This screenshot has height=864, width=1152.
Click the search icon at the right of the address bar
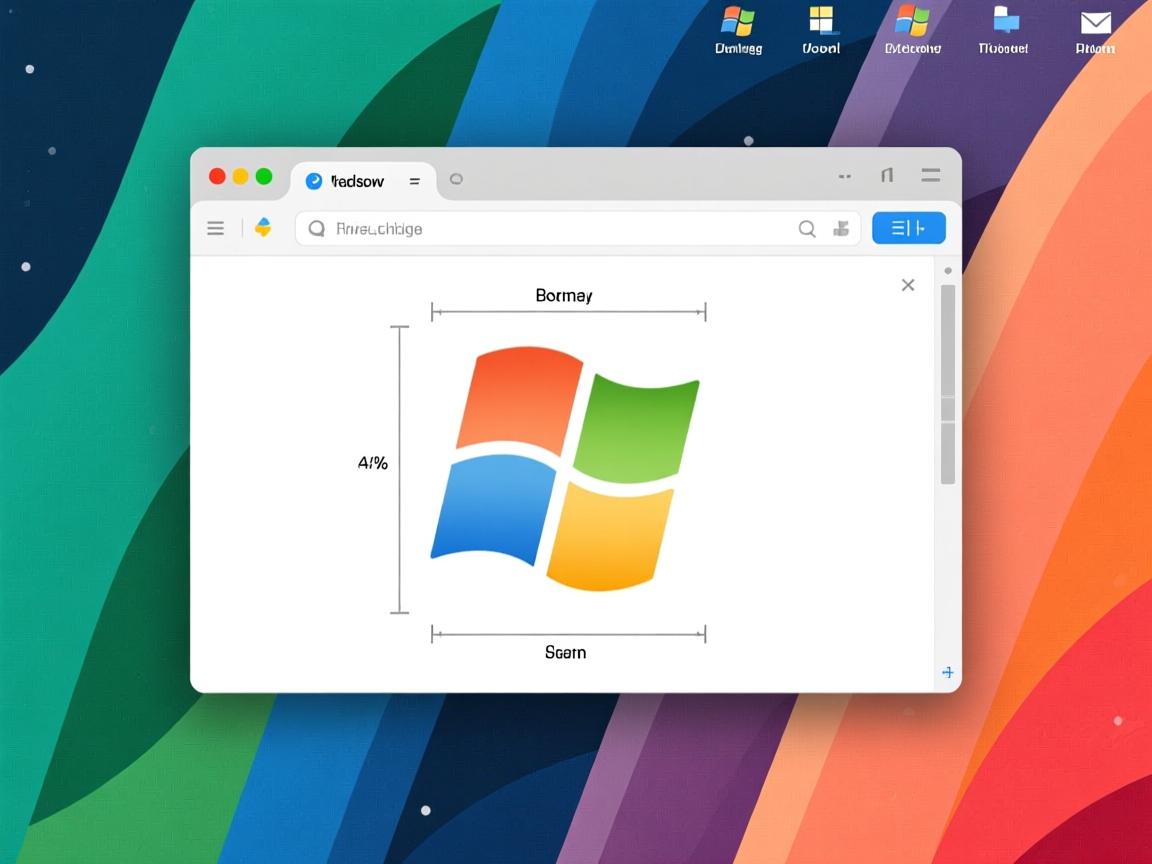click(x=807, y=228)
